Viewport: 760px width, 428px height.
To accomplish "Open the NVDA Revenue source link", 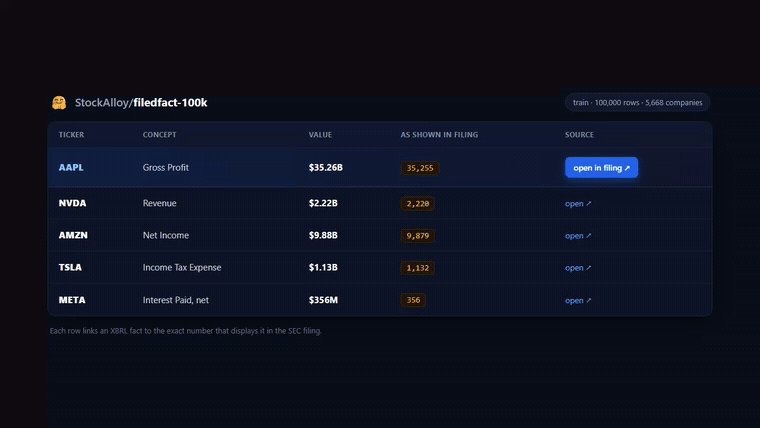I will (x=578, y=204).
